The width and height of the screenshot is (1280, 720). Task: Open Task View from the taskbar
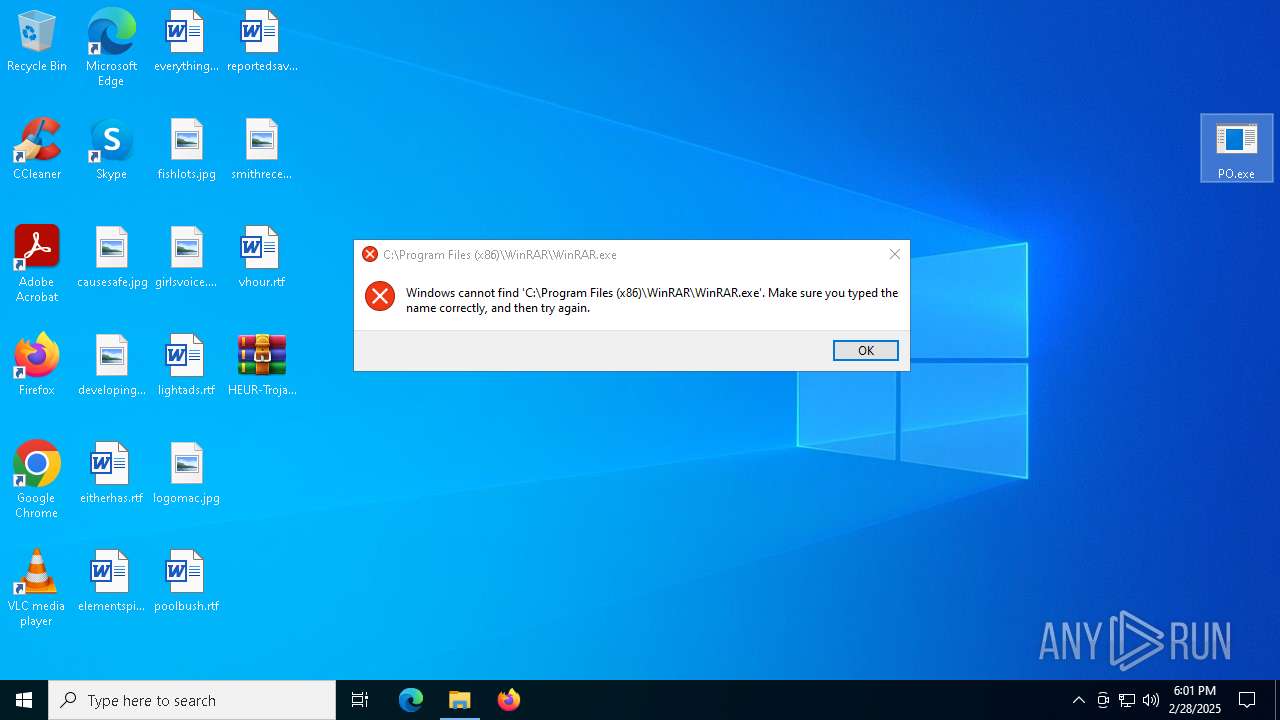(x=360, y=700)
